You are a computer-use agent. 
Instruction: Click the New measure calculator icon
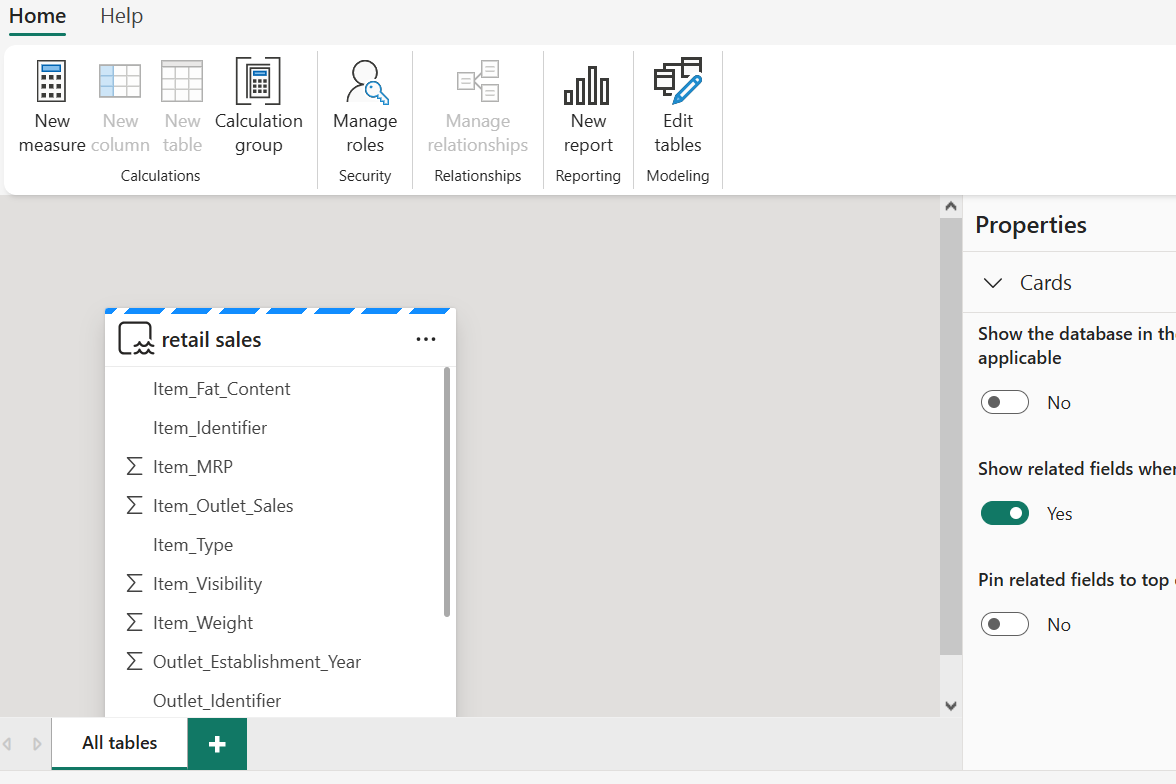pyautogui.click(x=52, y=81)
